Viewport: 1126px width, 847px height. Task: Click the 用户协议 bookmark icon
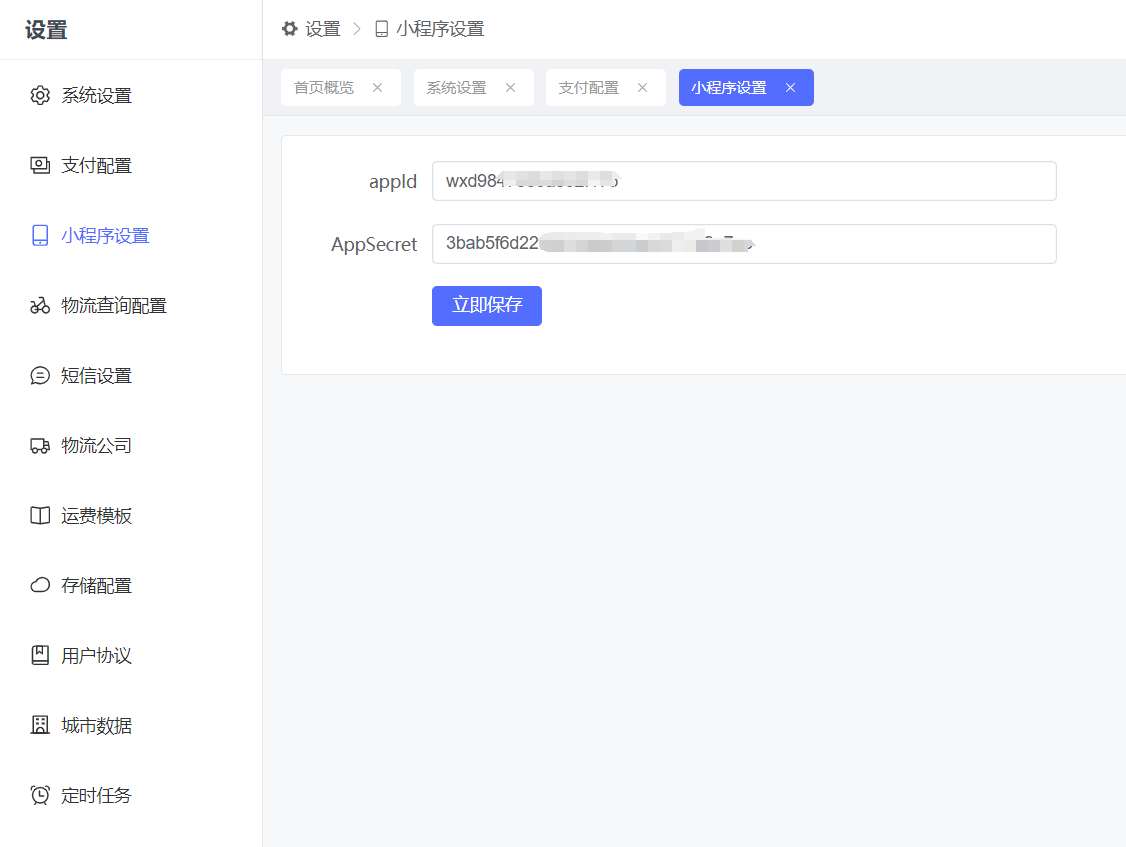pos(40,655)
